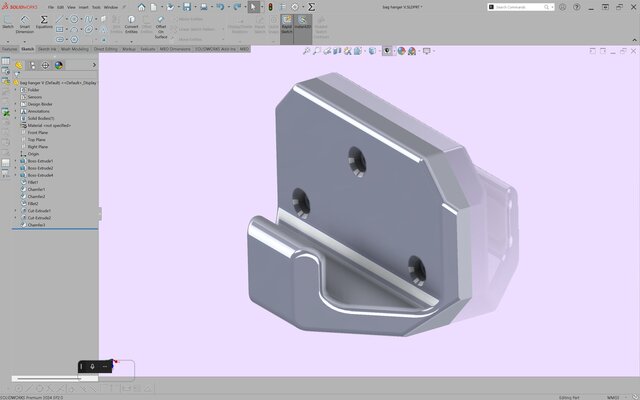Select Chamfer3 in the feature tree
The image size is (640, 400).
click(37, 225)
